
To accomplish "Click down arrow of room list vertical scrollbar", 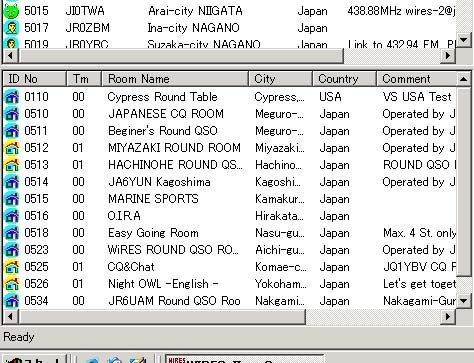I will [464, 301].
